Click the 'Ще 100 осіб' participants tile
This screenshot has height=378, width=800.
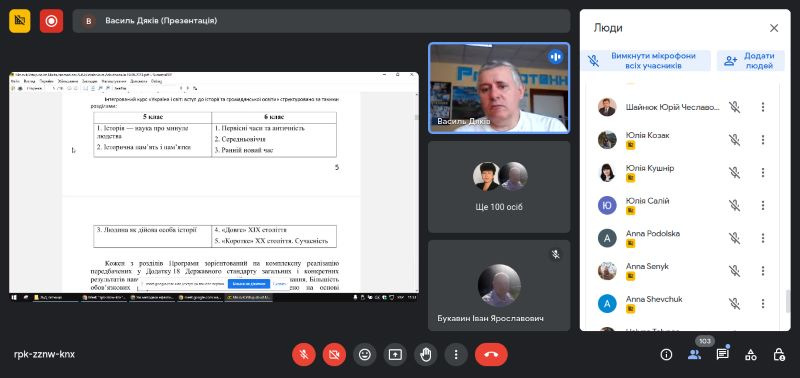pyautogui.click(x=499, y=187)
